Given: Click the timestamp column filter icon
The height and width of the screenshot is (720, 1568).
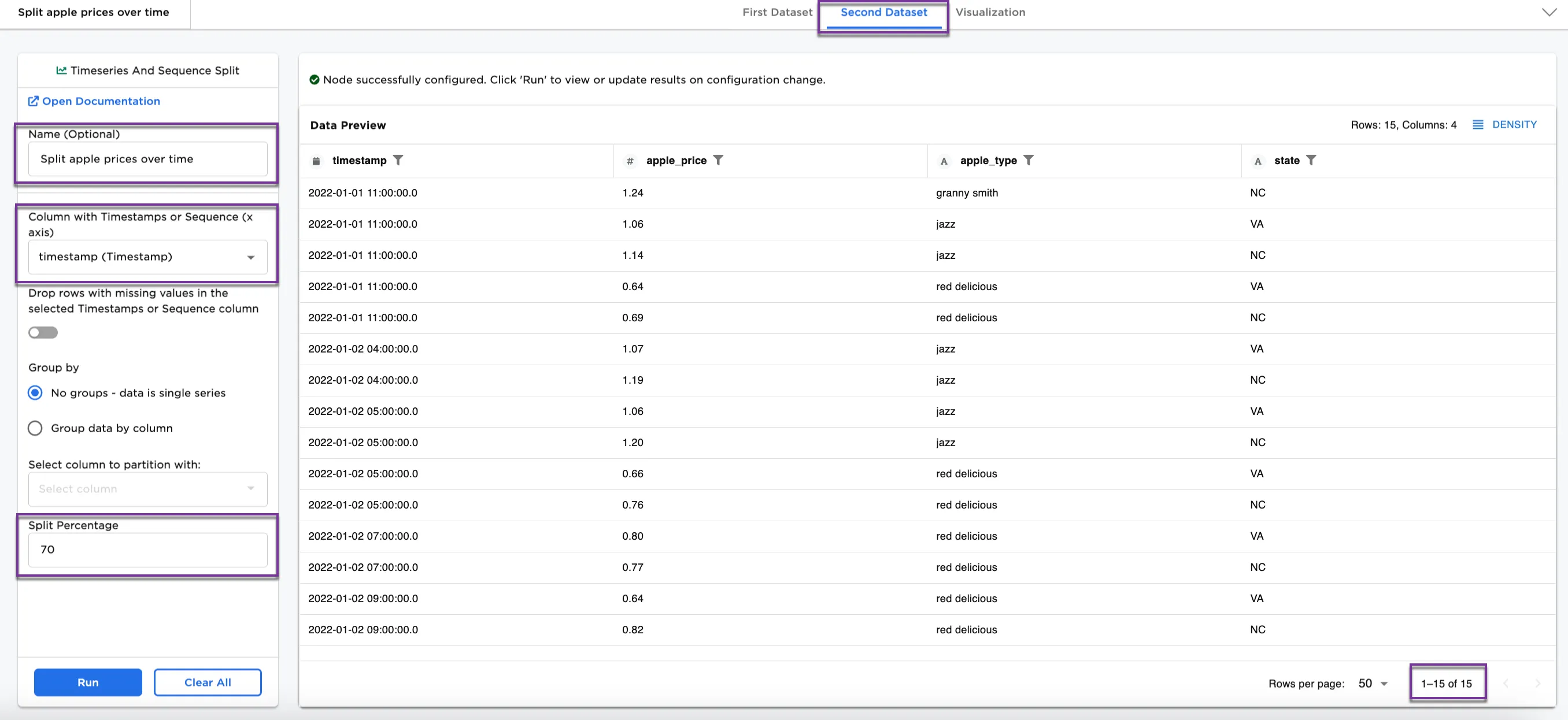Looking at the screenshot, I should point(398,160).
